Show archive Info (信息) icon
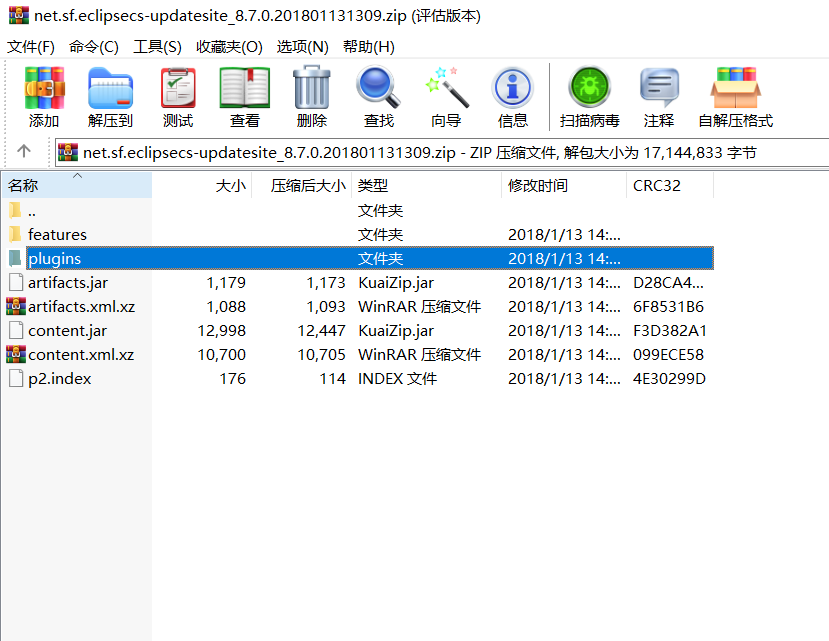 [512, 88]
